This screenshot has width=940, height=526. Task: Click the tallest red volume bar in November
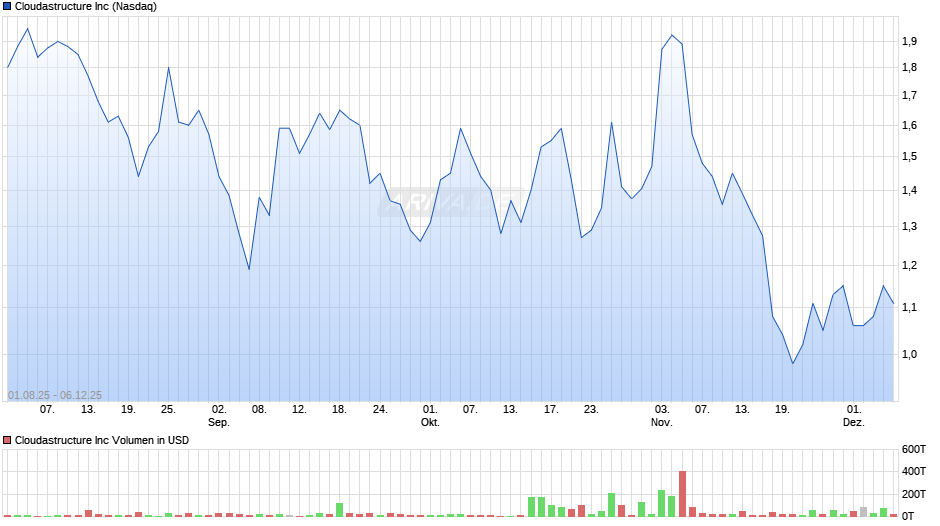682,494
